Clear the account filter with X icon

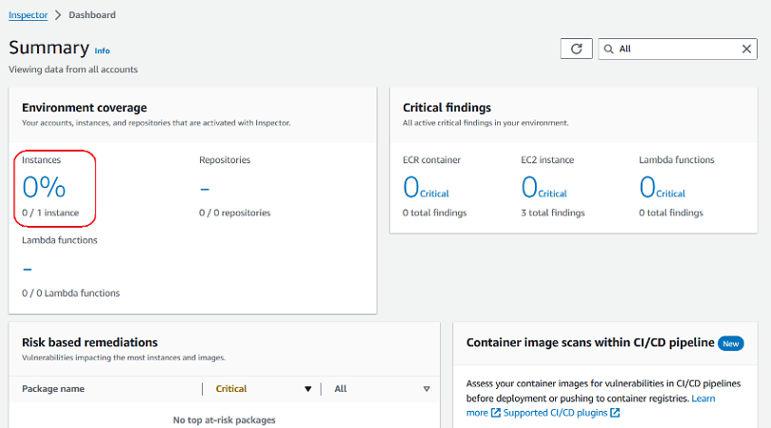point(747,49)
